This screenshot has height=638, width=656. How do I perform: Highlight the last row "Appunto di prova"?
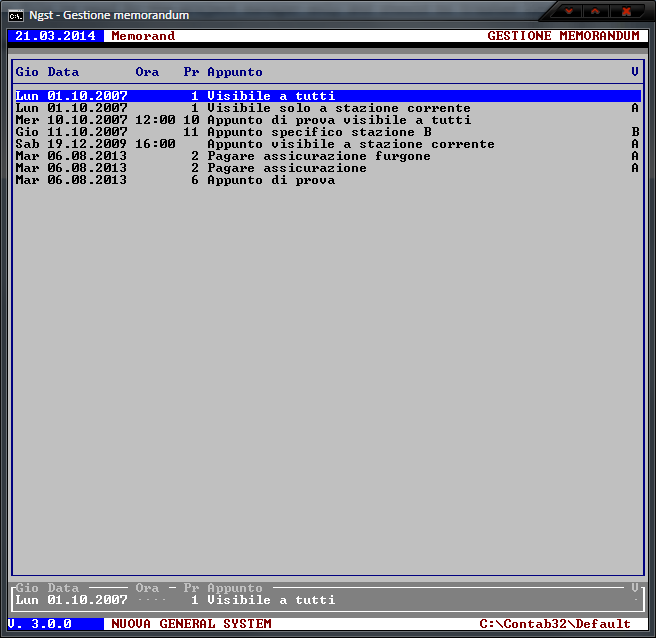point(270,180)
